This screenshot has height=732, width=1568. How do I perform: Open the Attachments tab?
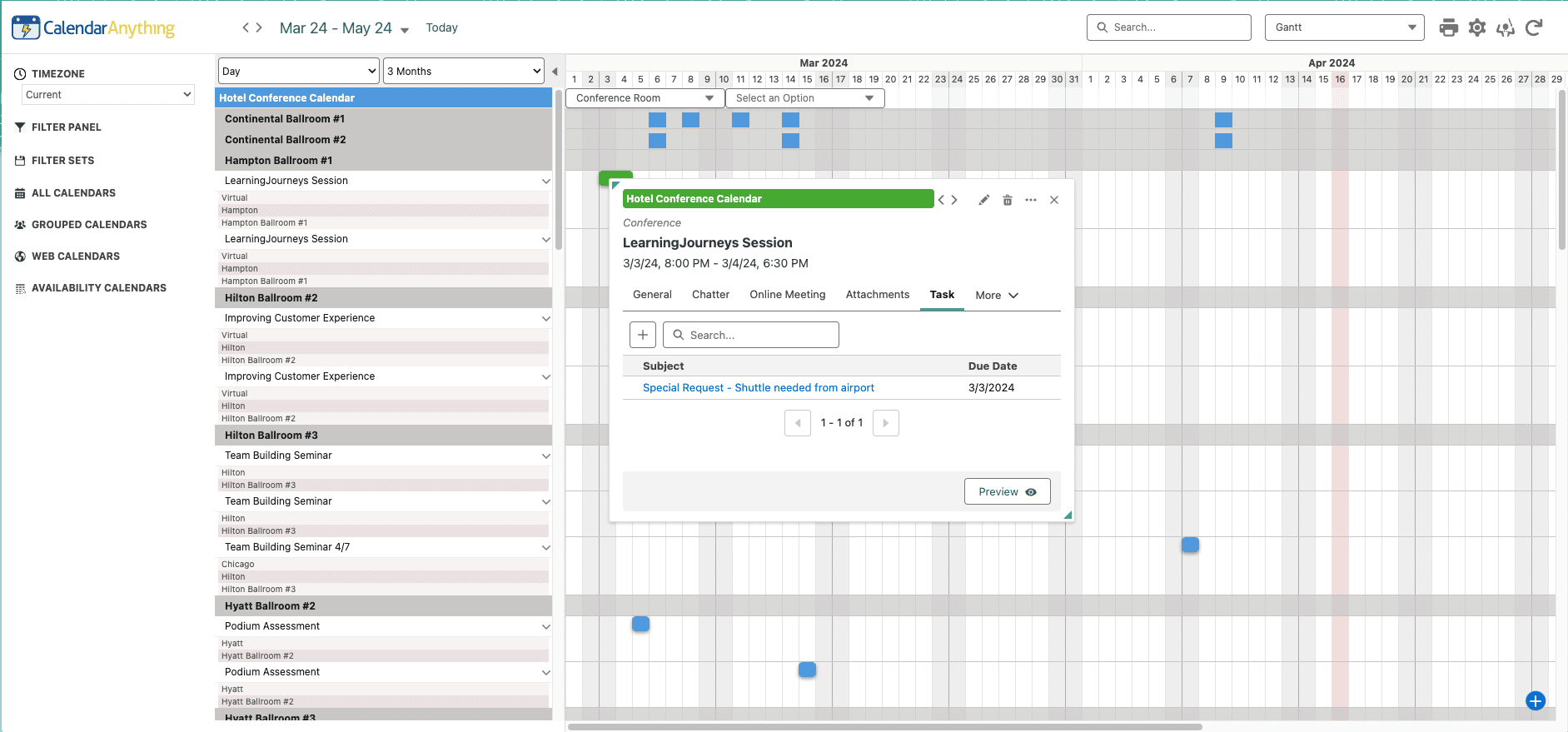click(x=877, y=295)
